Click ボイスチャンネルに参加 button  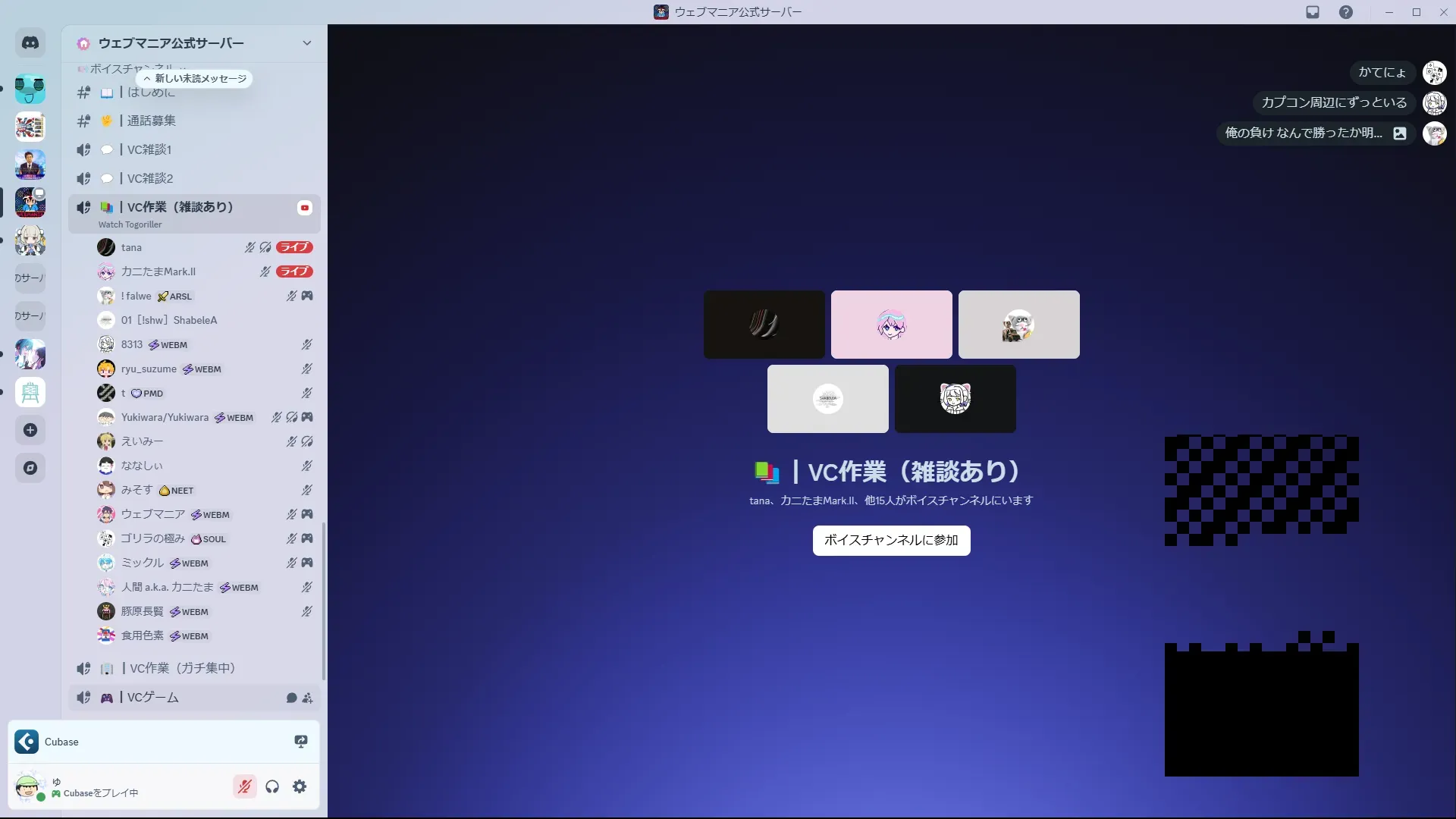click(891, 540)
